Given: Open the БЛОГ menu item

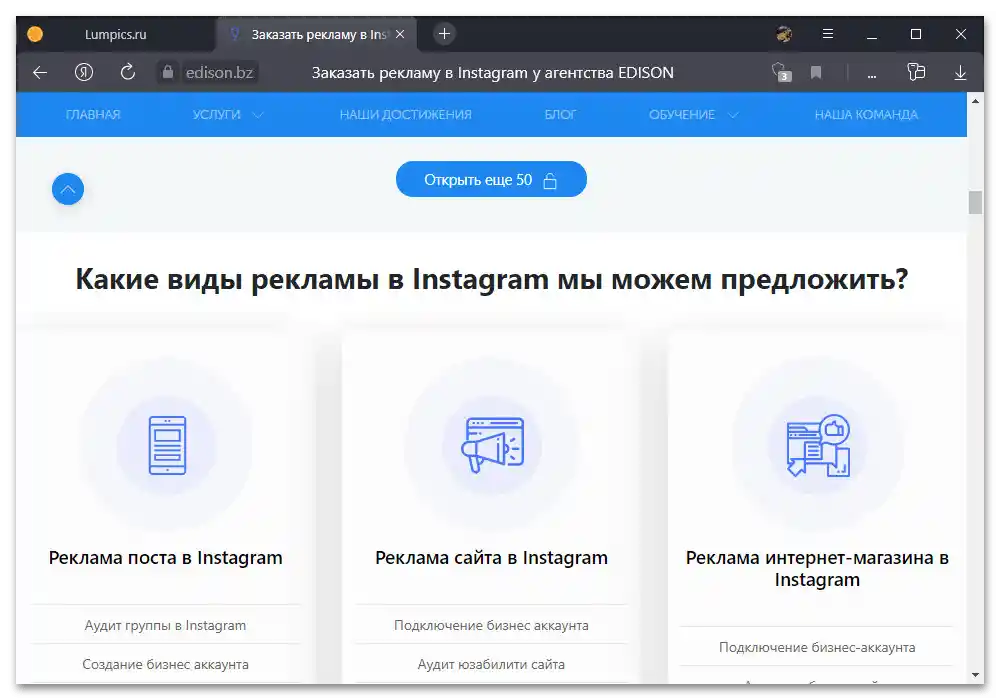Looking at the screenshot, I should (560, 115).
